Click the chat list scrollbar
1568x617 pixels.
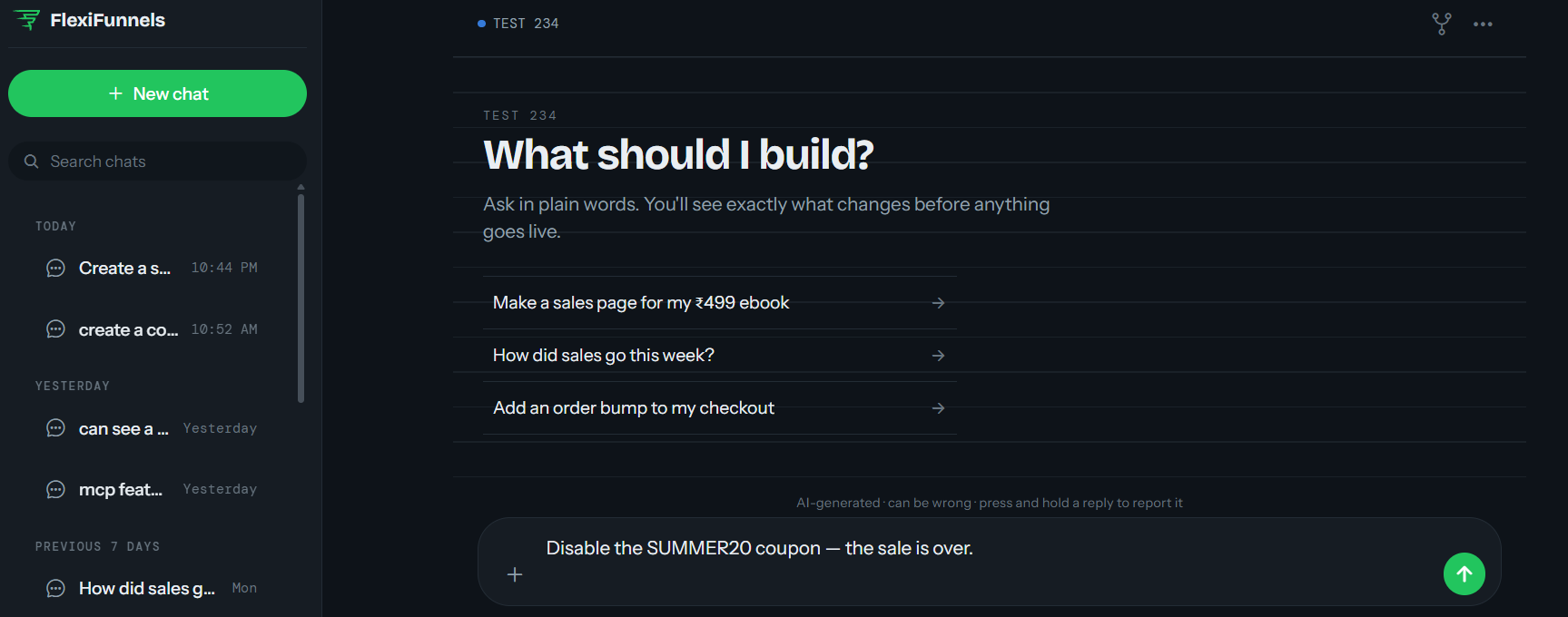click(301, 295)
